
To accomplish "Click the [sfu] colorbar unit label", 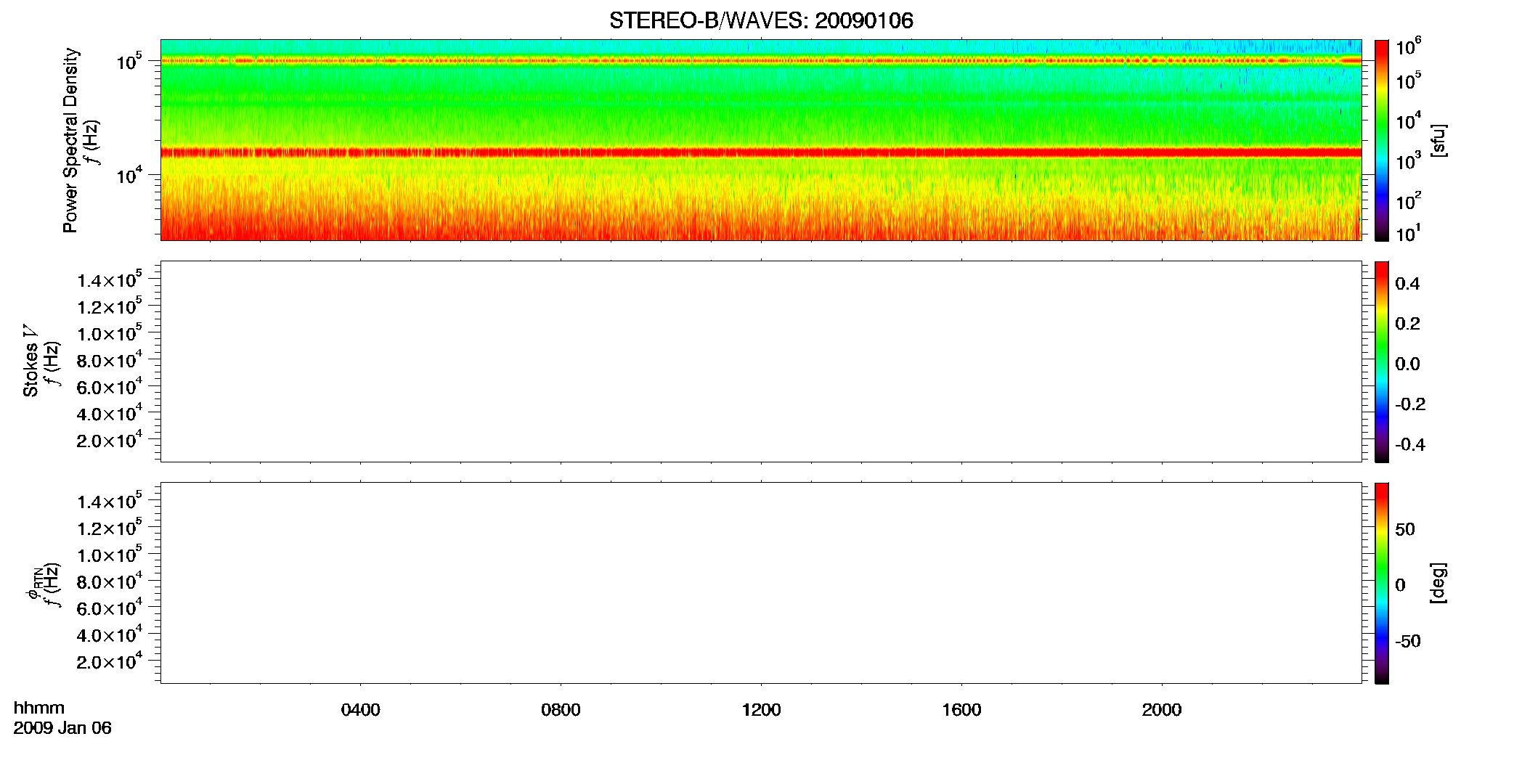I will (x=1438, y=141).
